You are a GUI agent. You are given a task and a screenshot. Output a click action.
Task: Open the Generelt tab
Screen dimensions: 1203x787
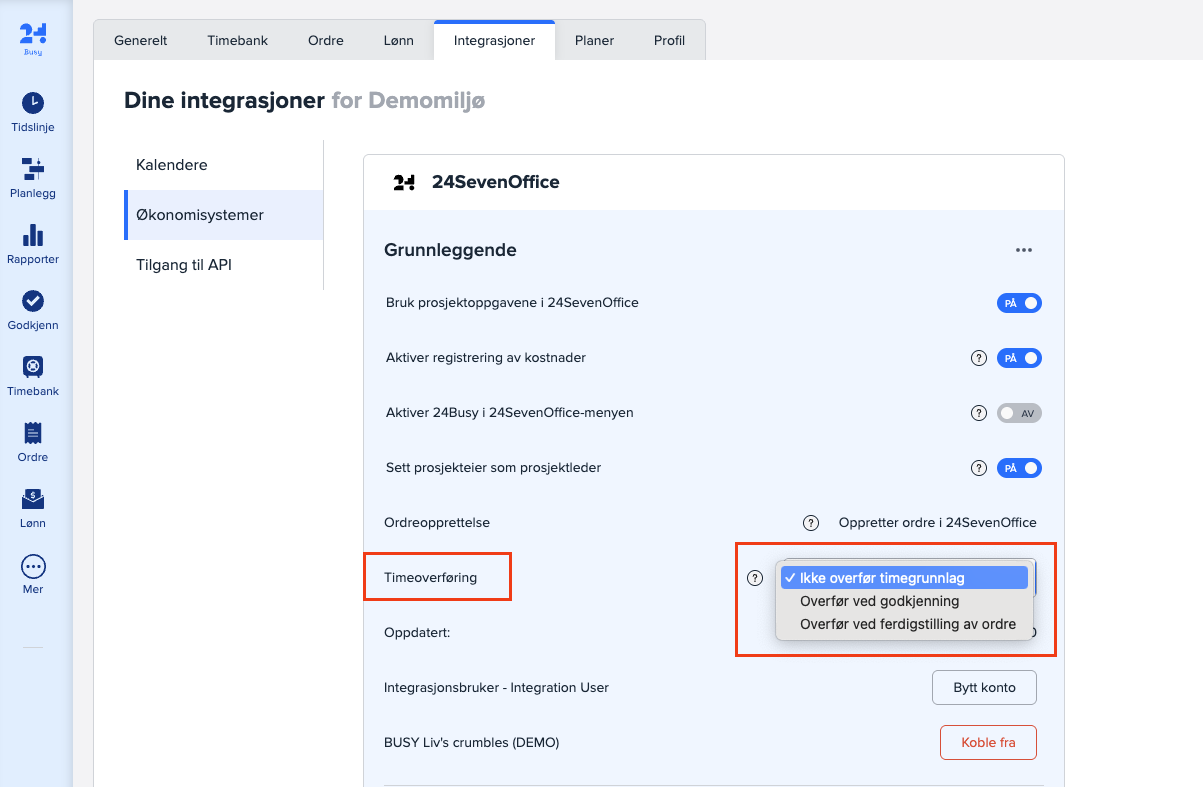(x=141, y=41)
